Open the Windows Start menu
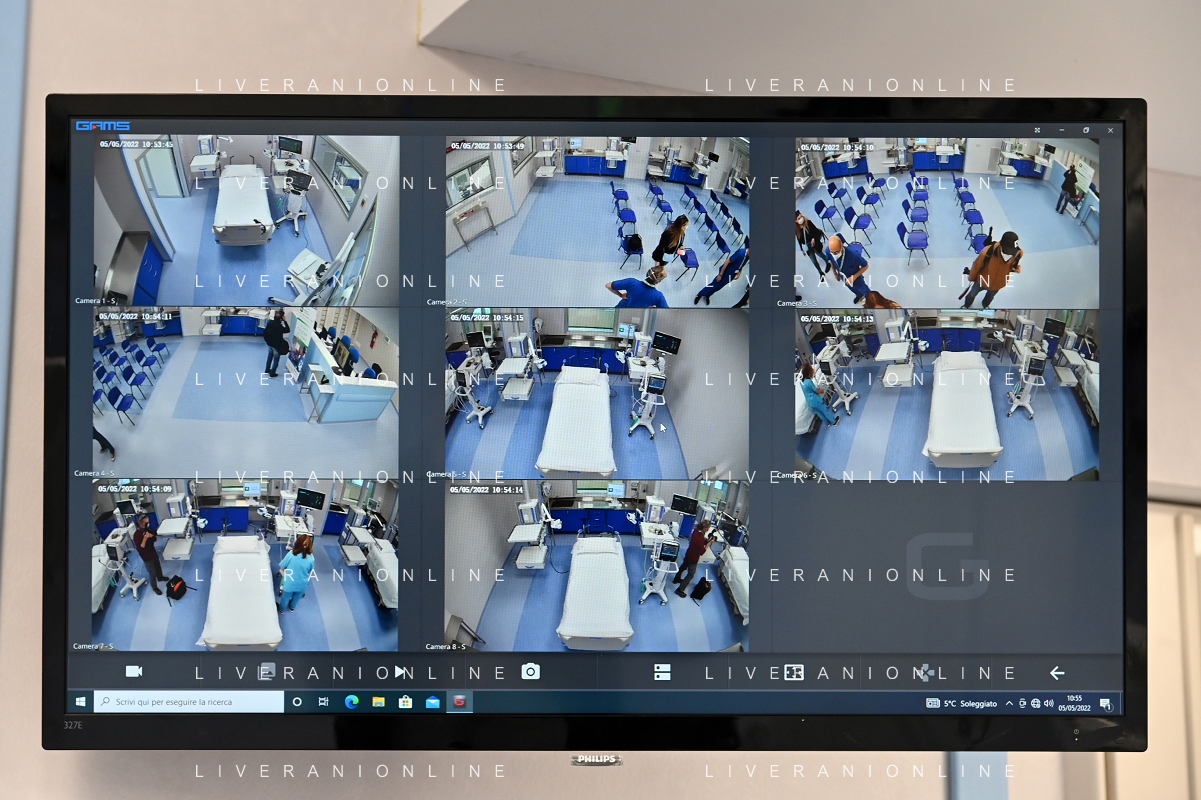Viewport: 1201px width, 800px height. click(x=81, y=702)
